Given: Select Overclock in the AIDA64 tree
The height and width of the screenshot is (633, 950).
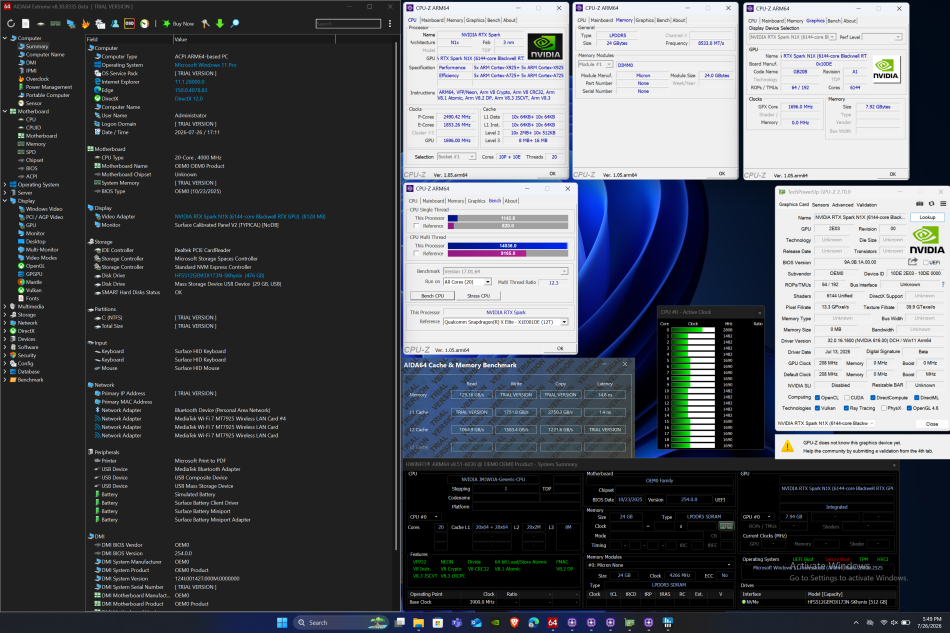Looking at the screenshot, I should click(x=37, y=79).
